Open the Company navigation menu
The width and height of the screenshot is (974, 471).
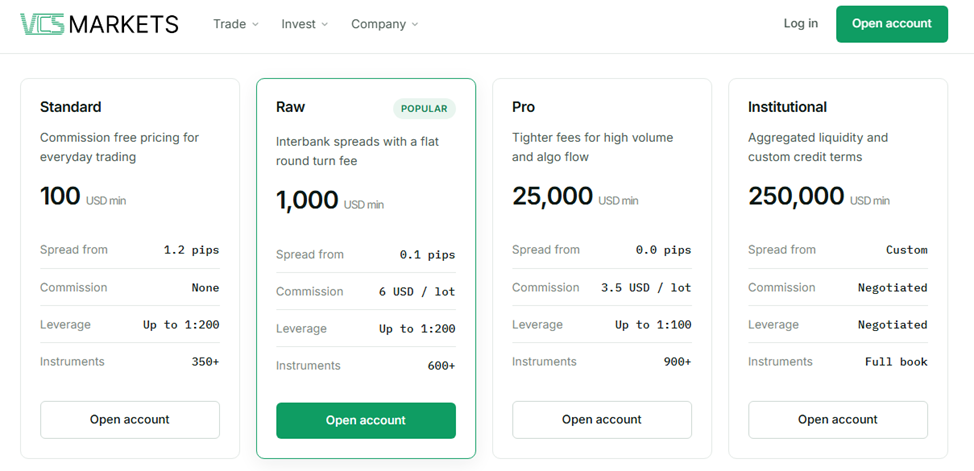[385, 24]
